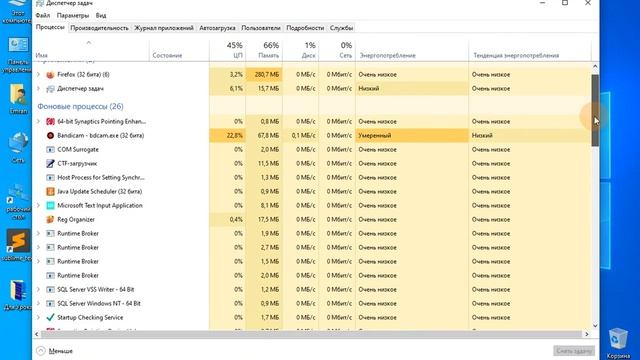Viewport: 640px width, 360px height.
Task: Switch to the Подробности tab
Action: (x=305, y=28)
